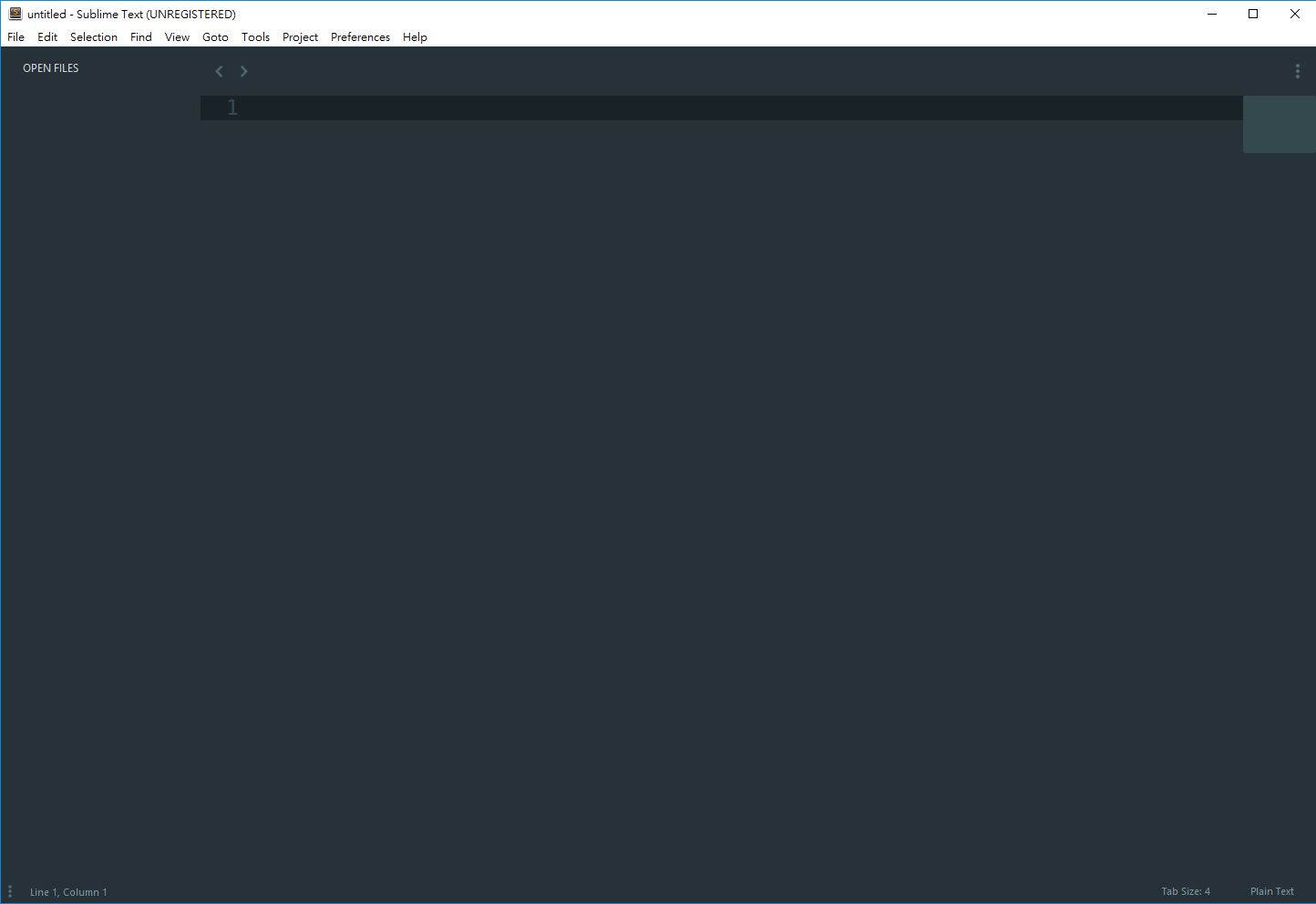Minimize the Sublime Text window
The width and height of the screenshot is (1316, 904).
click(1212, 14)
